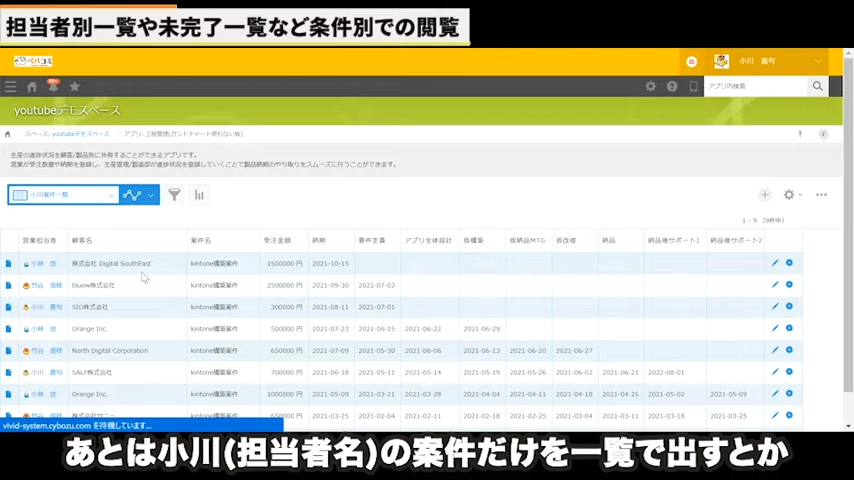Sort by 仮構築 column header

pyautogui.click(x=473, y=240)
